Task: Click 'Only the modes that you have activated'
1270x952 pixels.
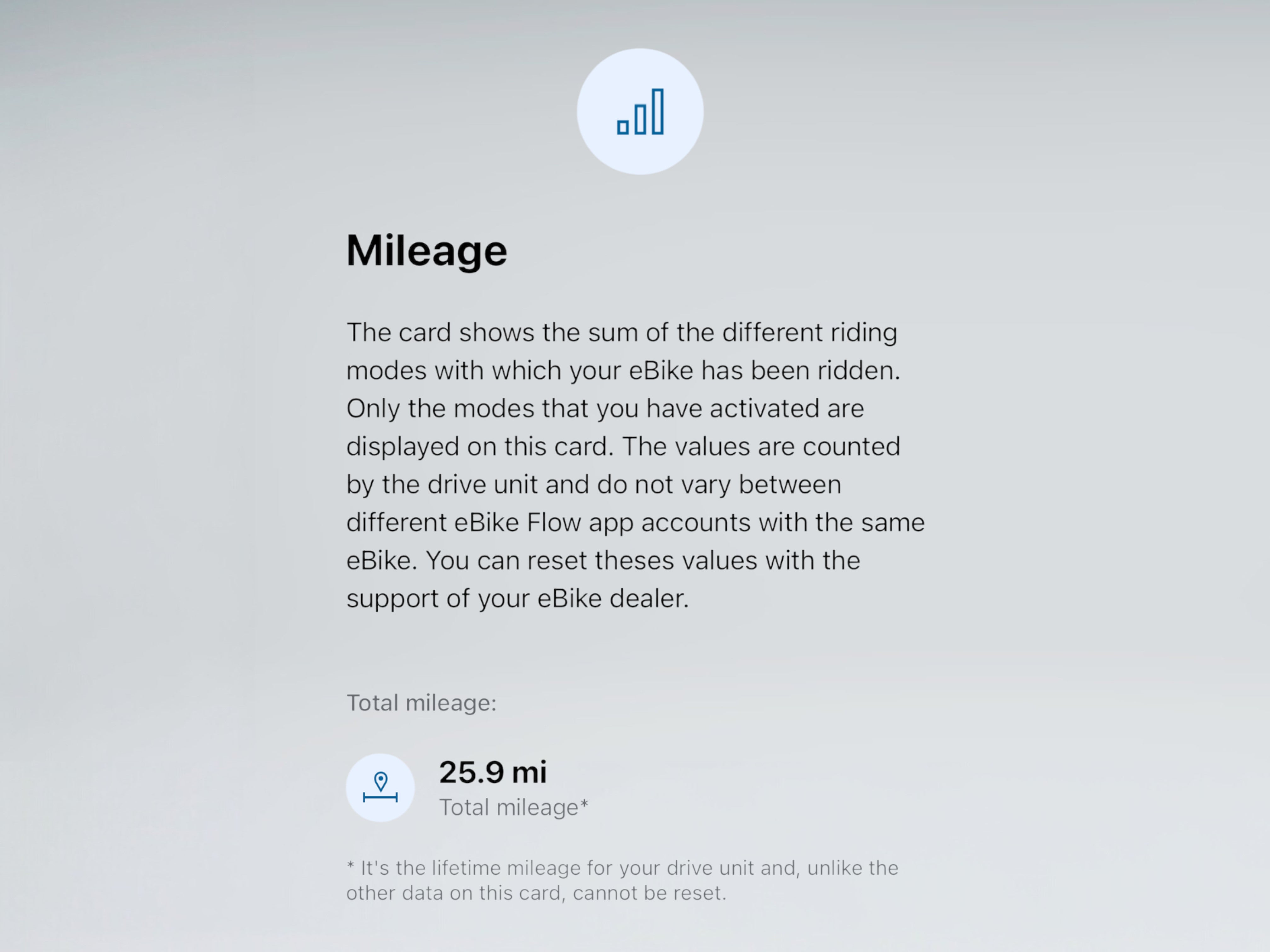Action: pyautogui.click(x=605, y=409)
